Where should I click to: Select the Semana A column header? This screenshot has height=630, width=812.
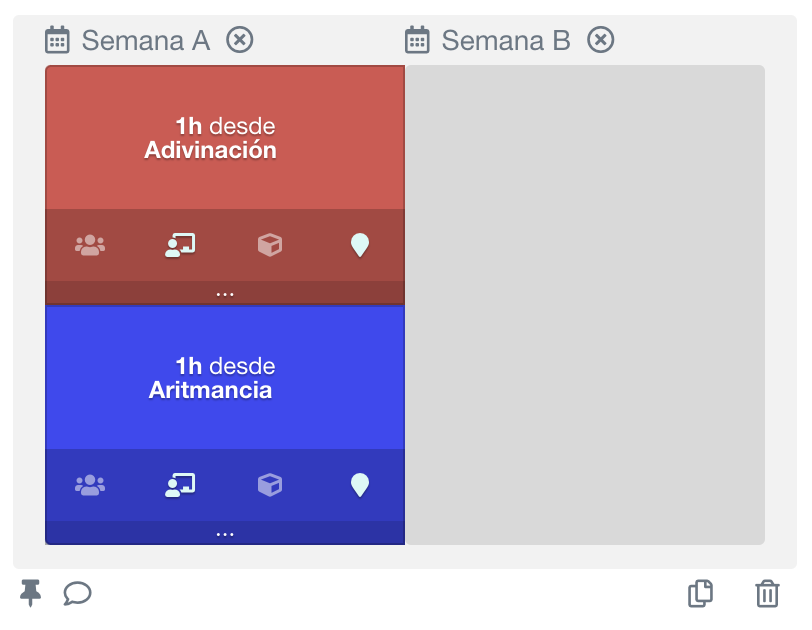pyautogui.click(x=146, y=40)
